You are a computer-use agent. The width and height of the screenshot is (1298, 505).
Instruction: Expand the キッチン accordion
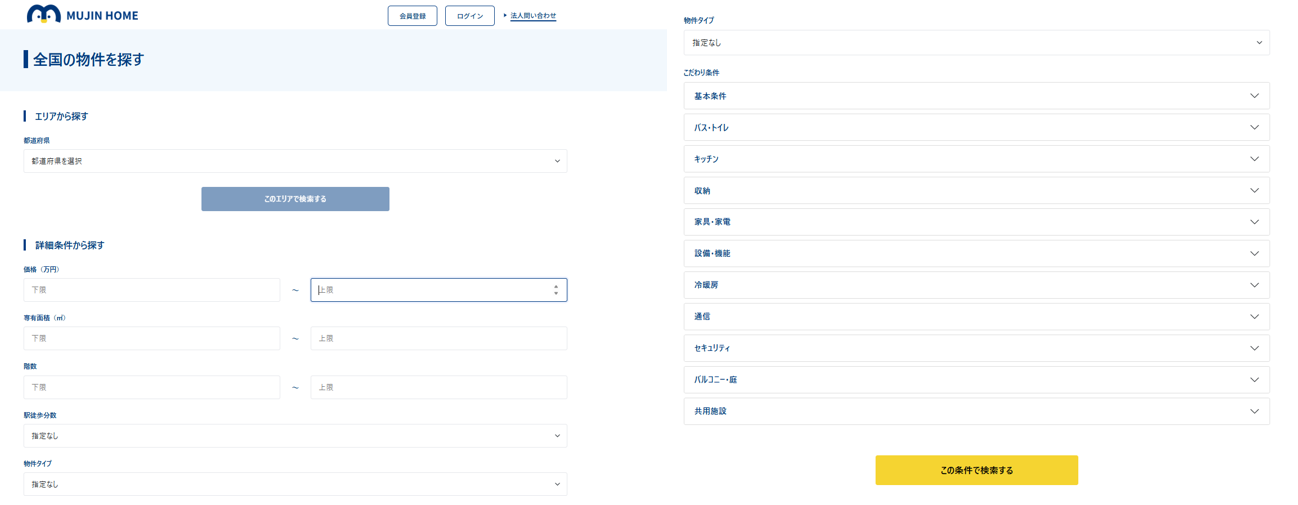point(976,159)
